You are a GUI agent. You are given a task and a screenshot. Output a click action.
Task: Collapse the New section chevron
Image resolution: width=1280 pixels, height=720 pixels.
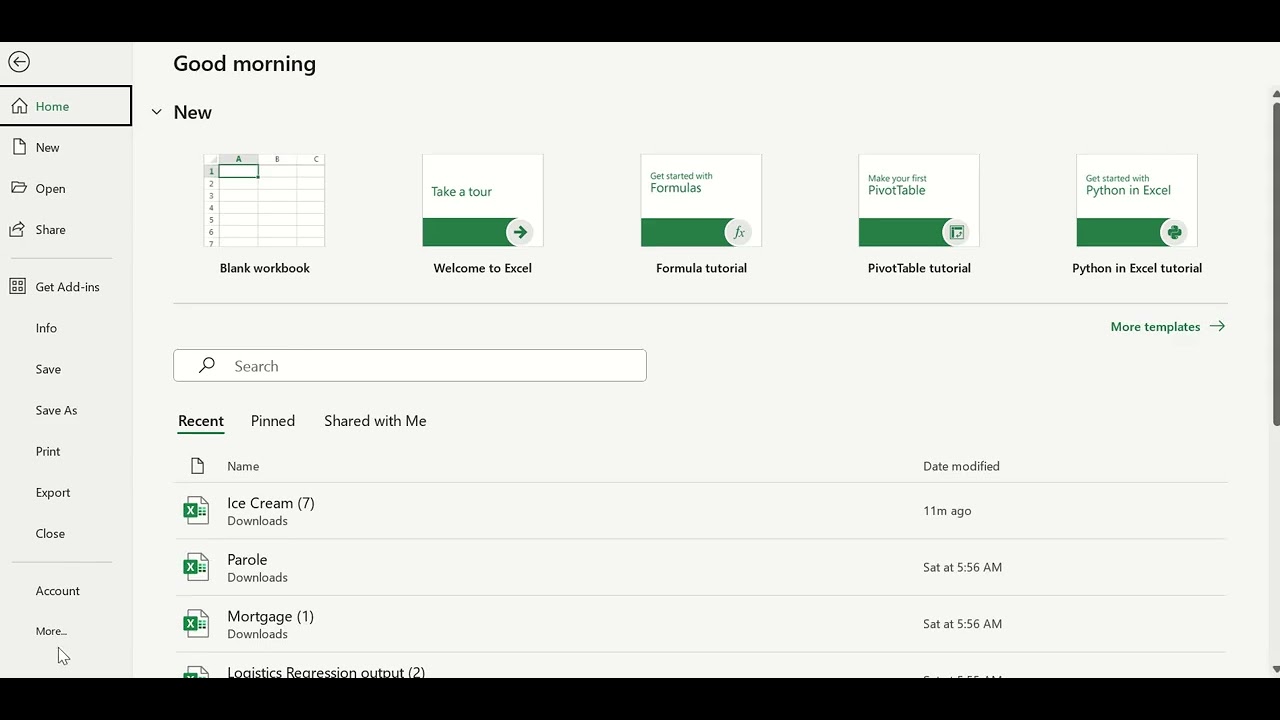156,112
